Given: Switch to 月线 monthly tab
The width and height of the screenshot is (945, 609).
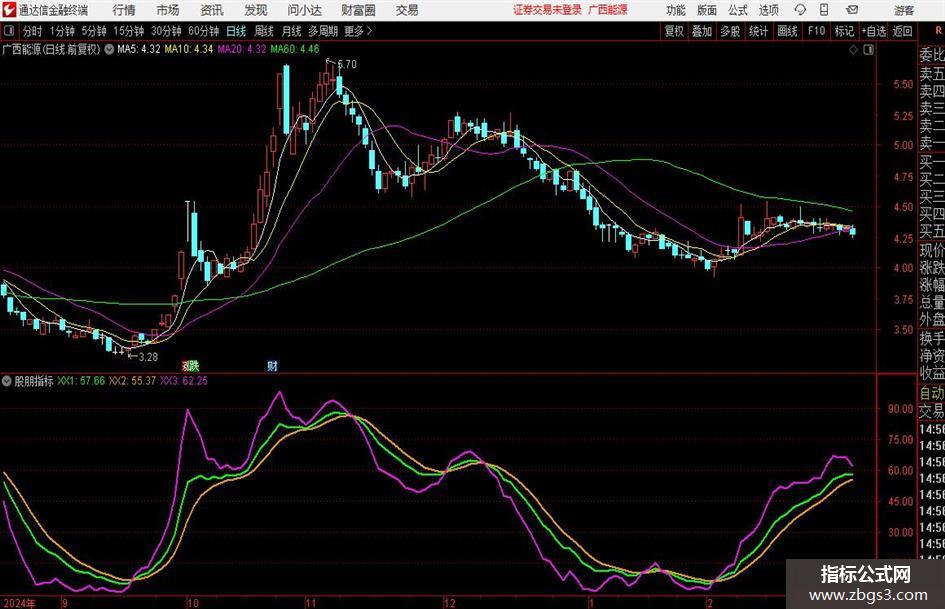Looking at the screenshot, I should 292,31.
